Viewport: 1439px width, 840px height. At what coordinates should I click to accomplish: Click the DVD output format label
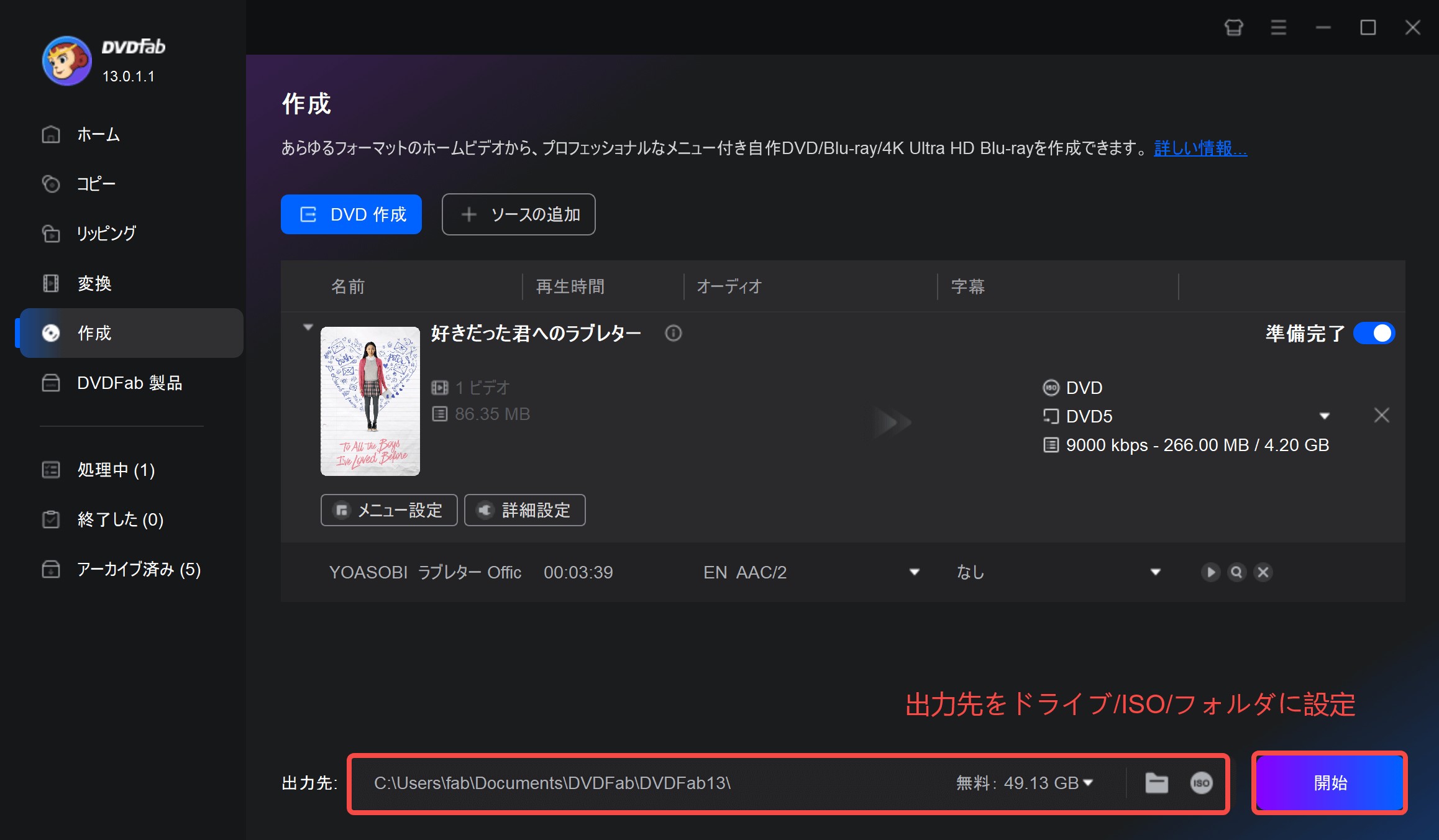coord(1084,388)
